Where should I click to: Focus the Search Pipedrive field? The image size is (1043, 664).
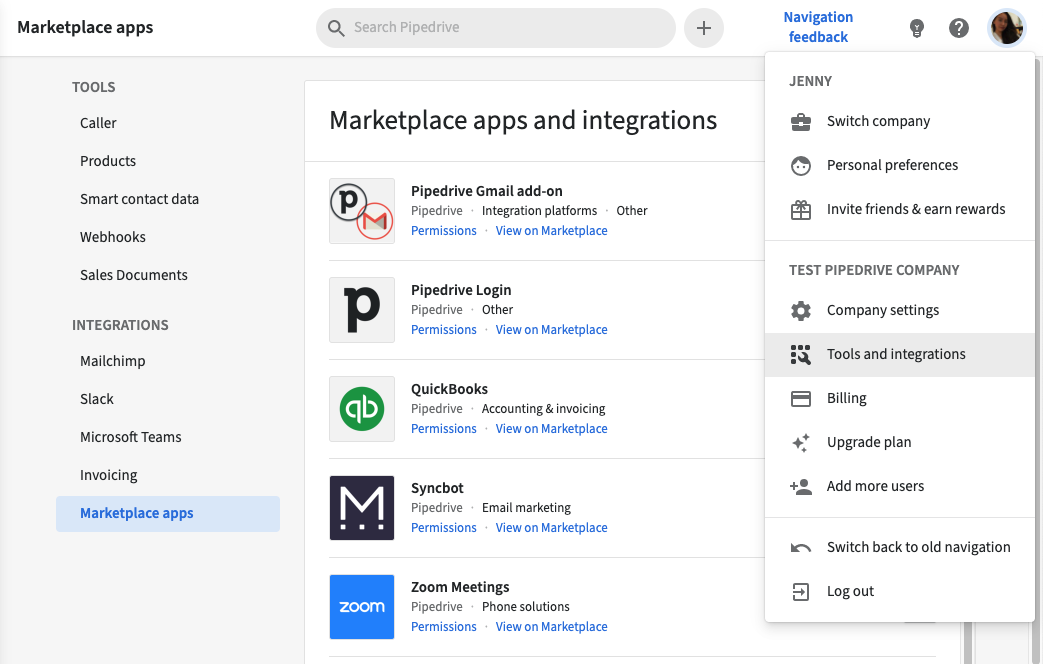496,28
